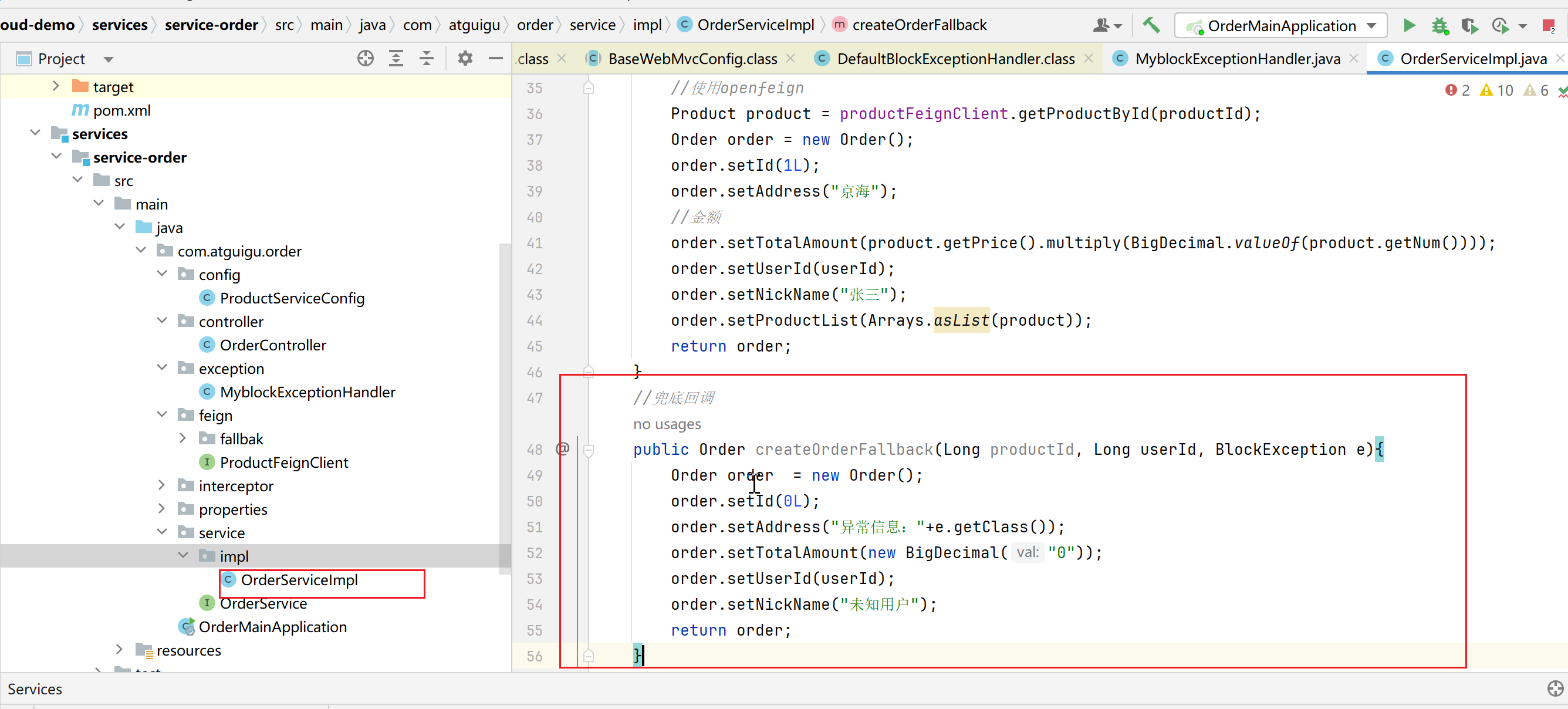The image size is (1568, 709).
Task: Click the errors indicator showing 2
Action: point(1457,90)
